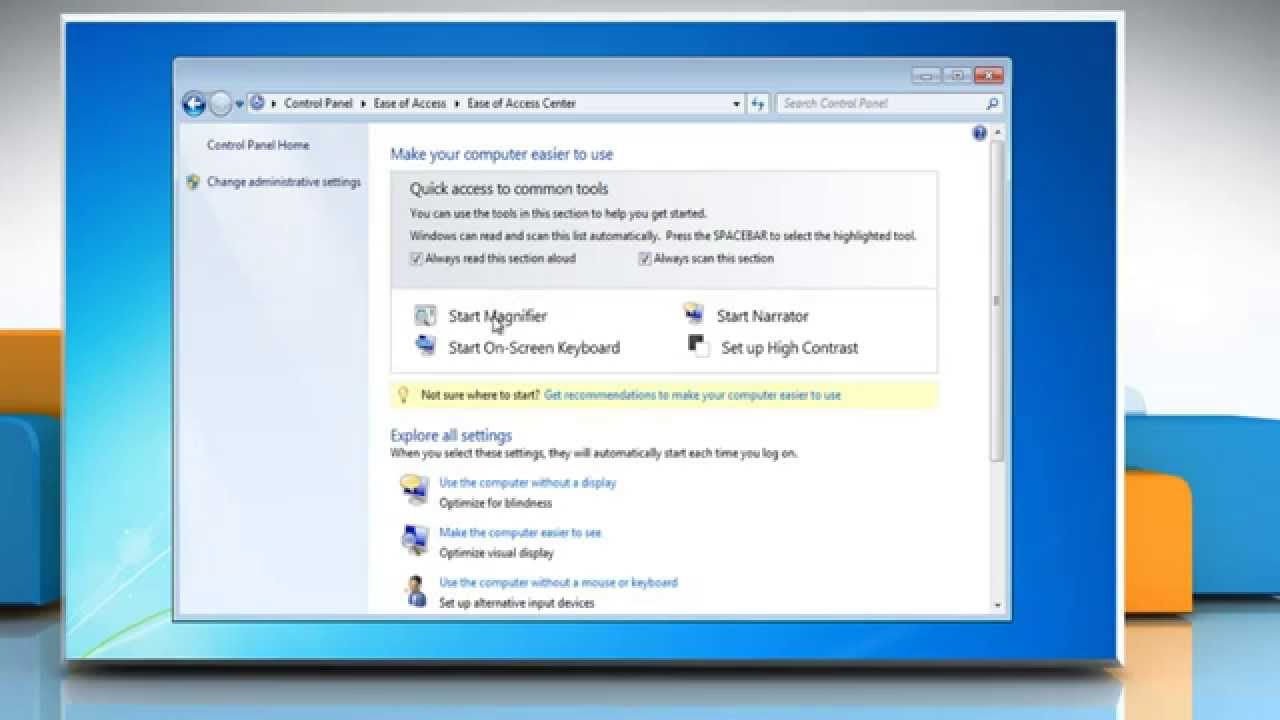Start On-Screen Keyboard
Viewport: 1280px width, 720px height.
coord(534,348)
